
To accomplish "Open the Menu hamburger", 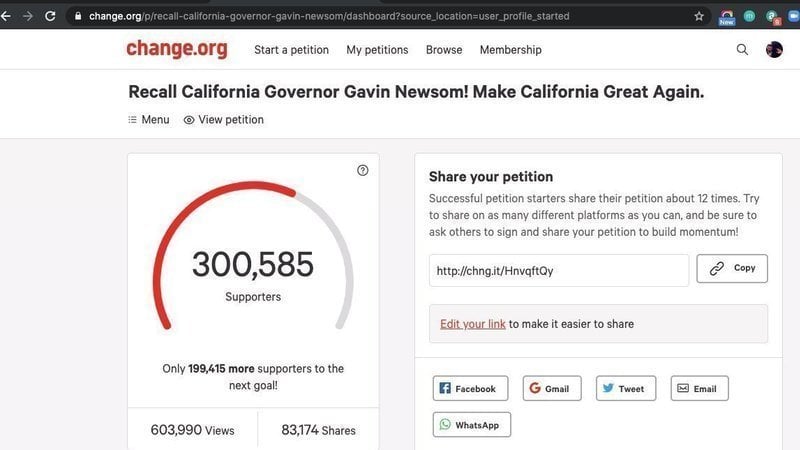I will click(x=148, y=120).
